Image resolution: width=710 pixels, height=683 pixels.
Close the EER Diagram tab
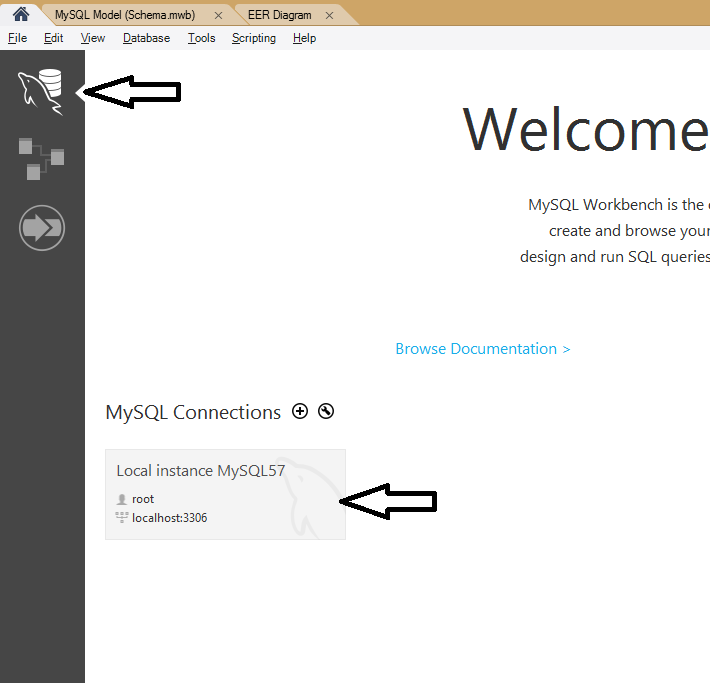point(331,15)
